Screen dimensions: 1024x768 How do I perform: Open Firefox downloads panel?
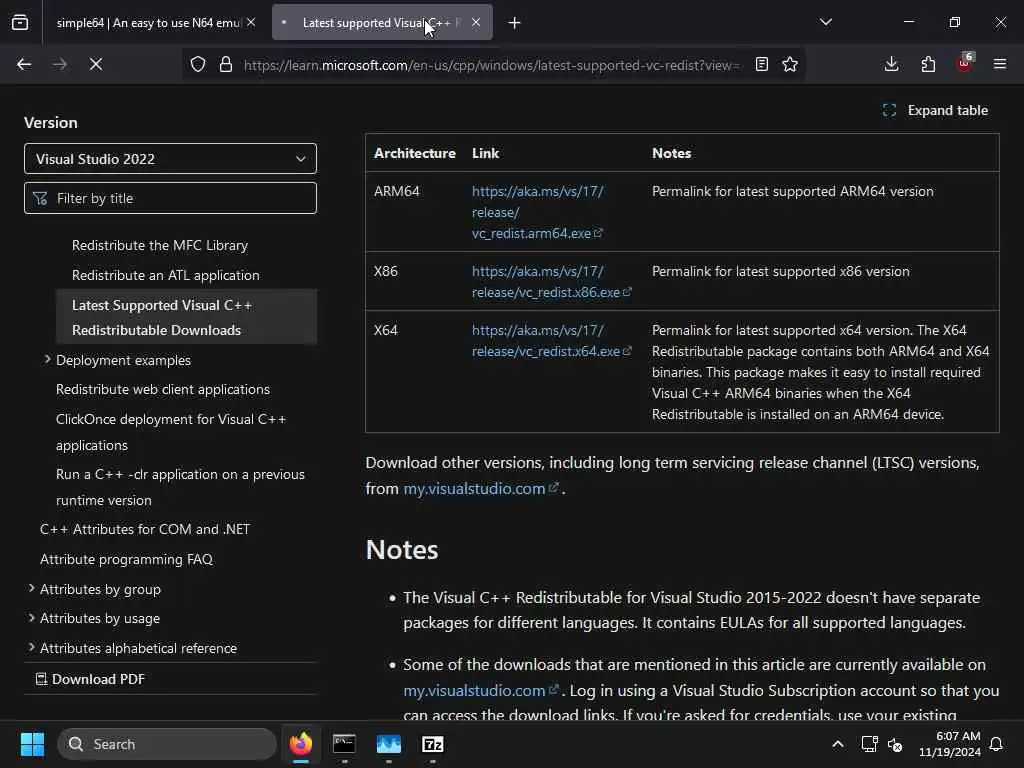coord(891,64)
